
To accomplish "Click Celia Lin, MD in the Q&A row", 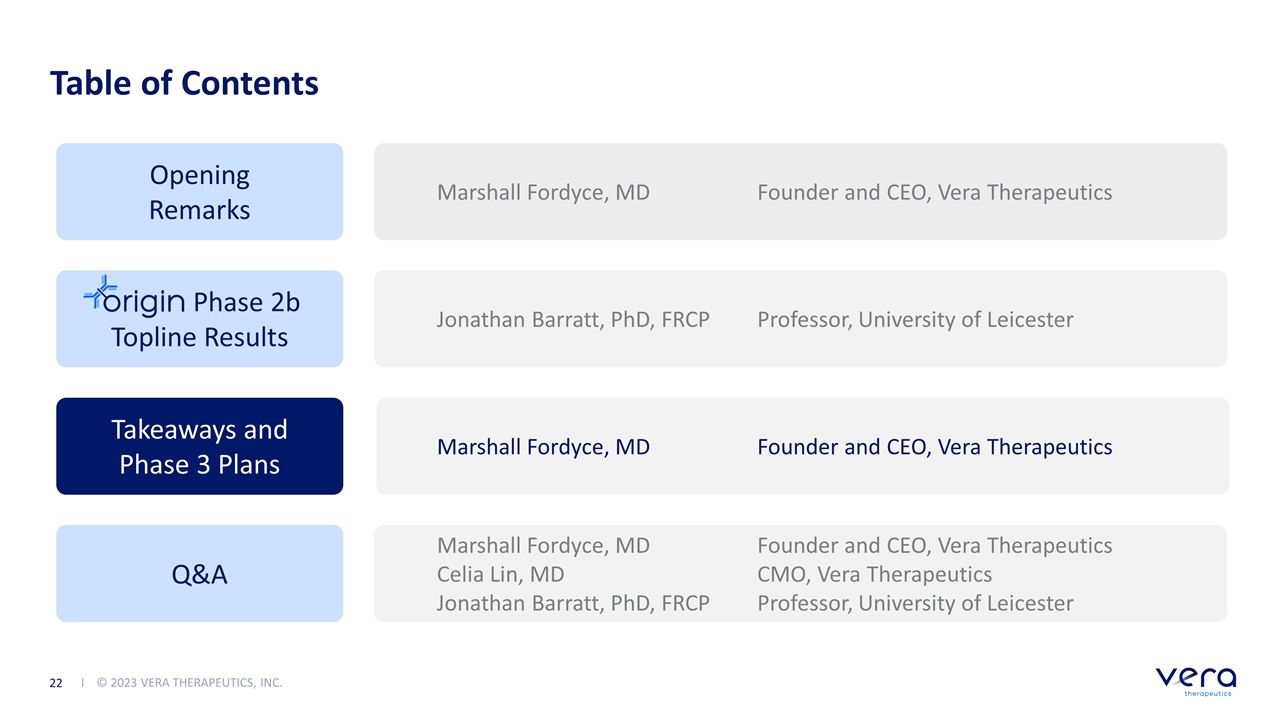I will (500, 574).
